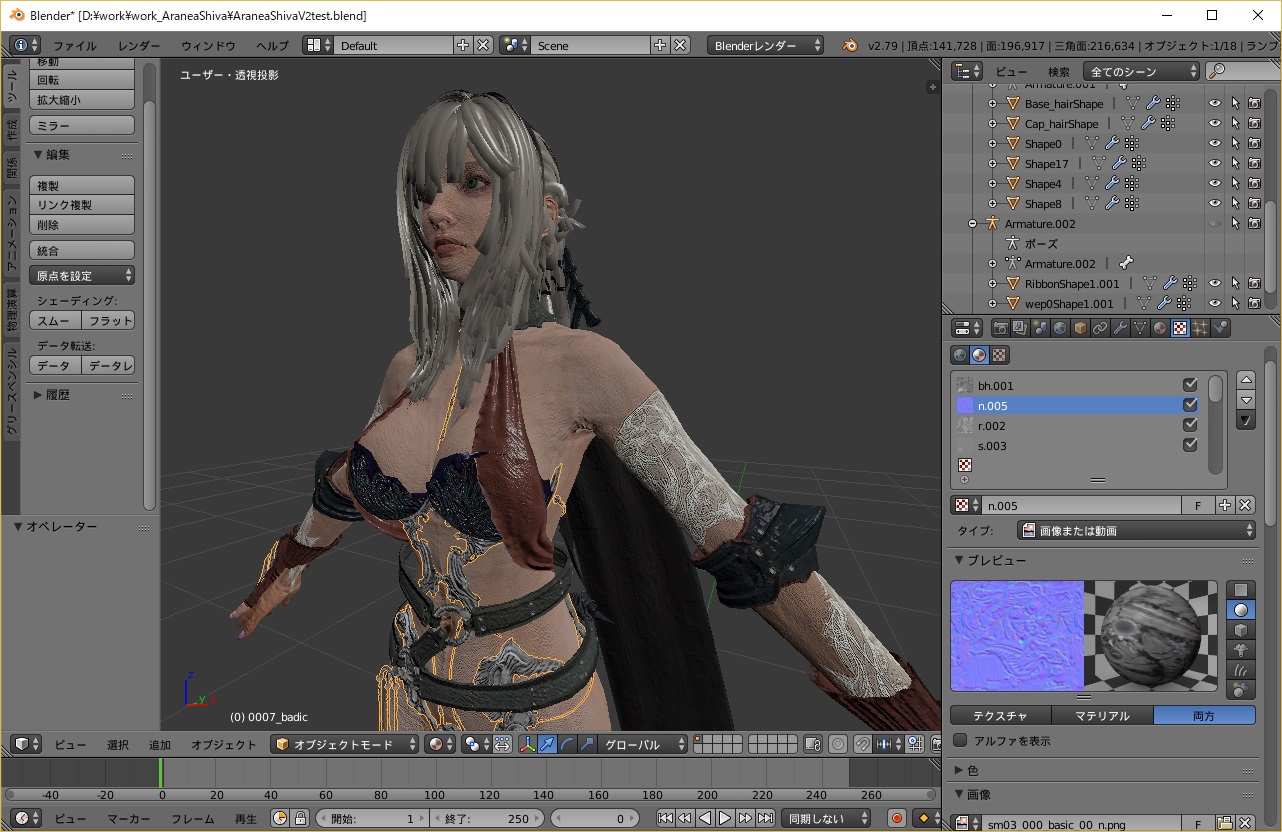This screenshot has height=832, width=1282.
Task: Open the Render properties tab (camera icon)
Action: coord(1000,328)
